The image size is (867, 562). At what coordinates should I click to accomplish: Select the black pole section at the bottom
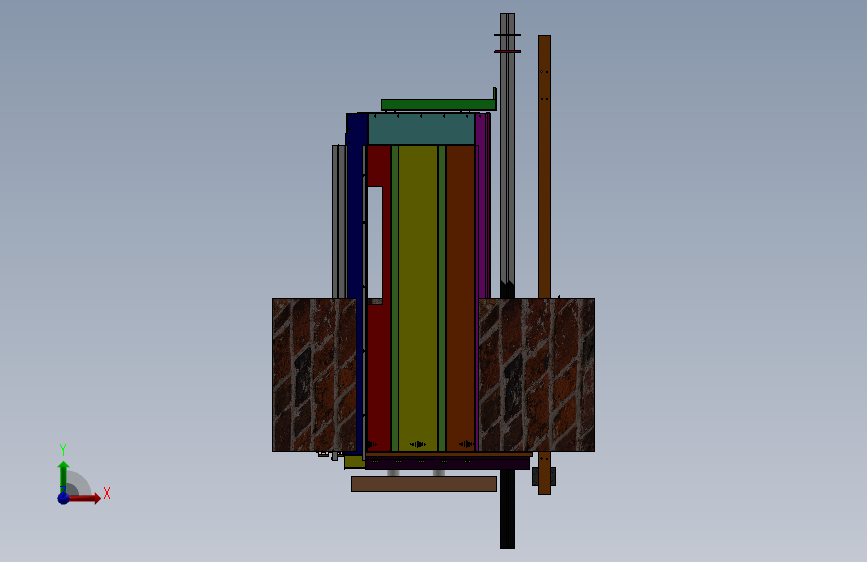[508, 509]
